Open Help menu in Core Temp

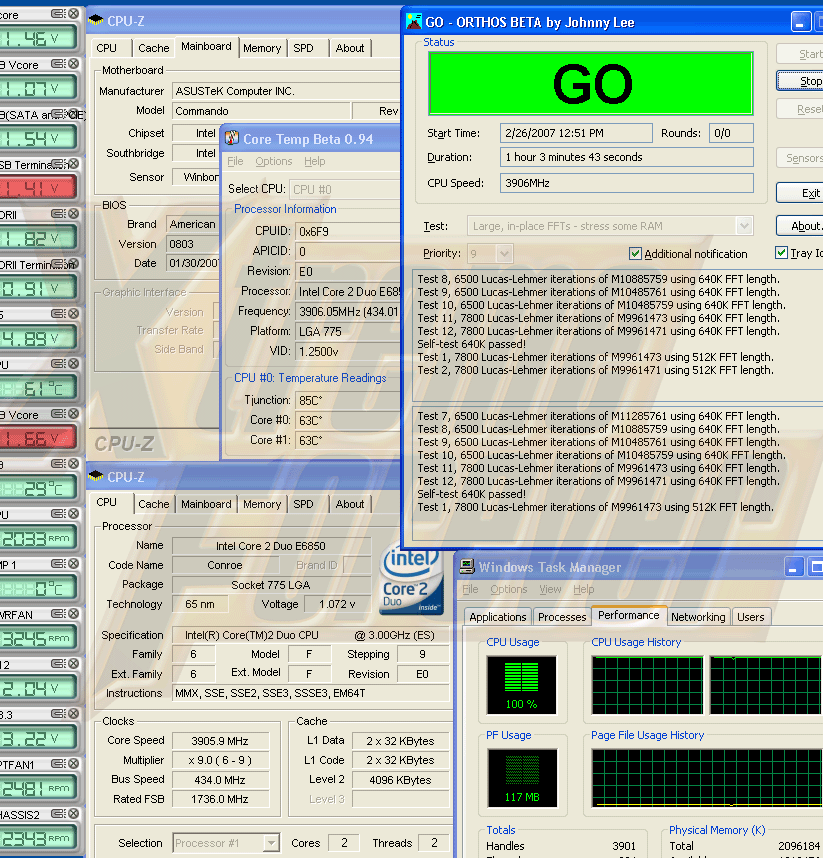tap(315, 161)
